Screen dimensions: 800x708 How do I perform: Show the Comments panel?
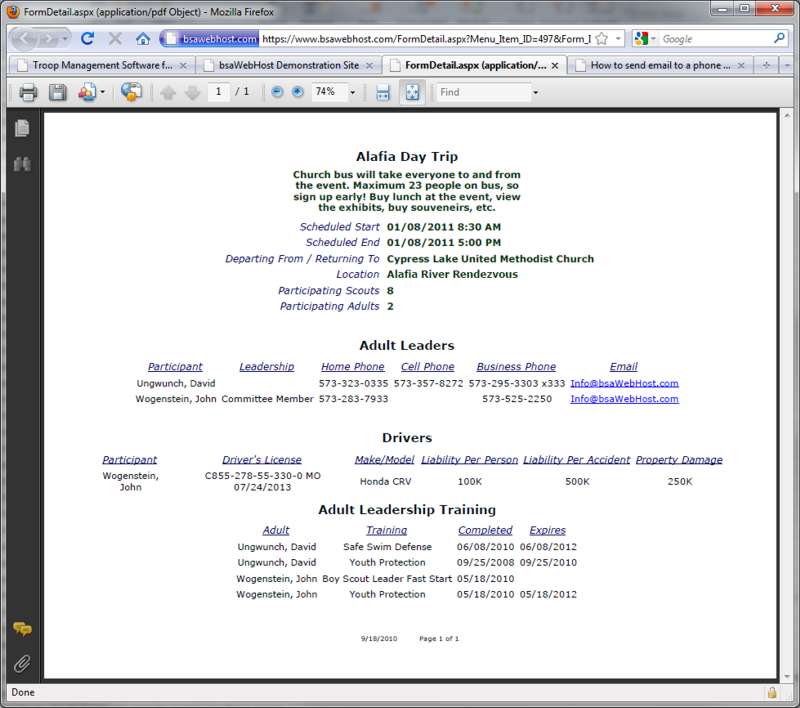22,629
